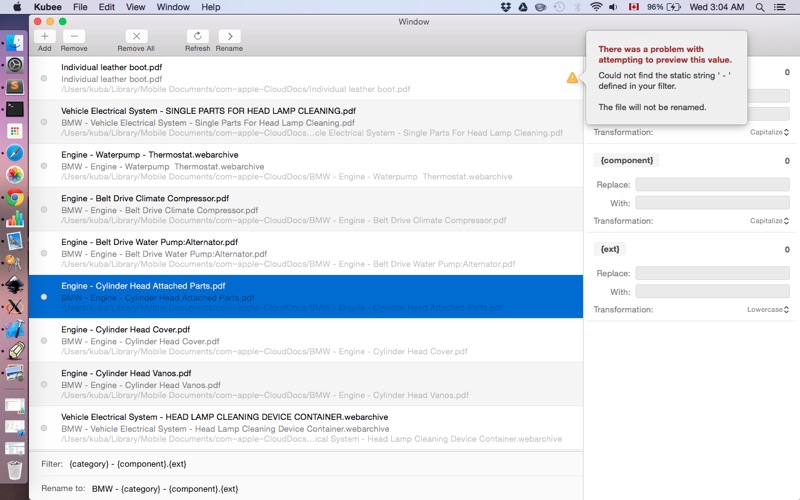
Task: Open Google Chrome from the Dock
Action: click(15, 197)
